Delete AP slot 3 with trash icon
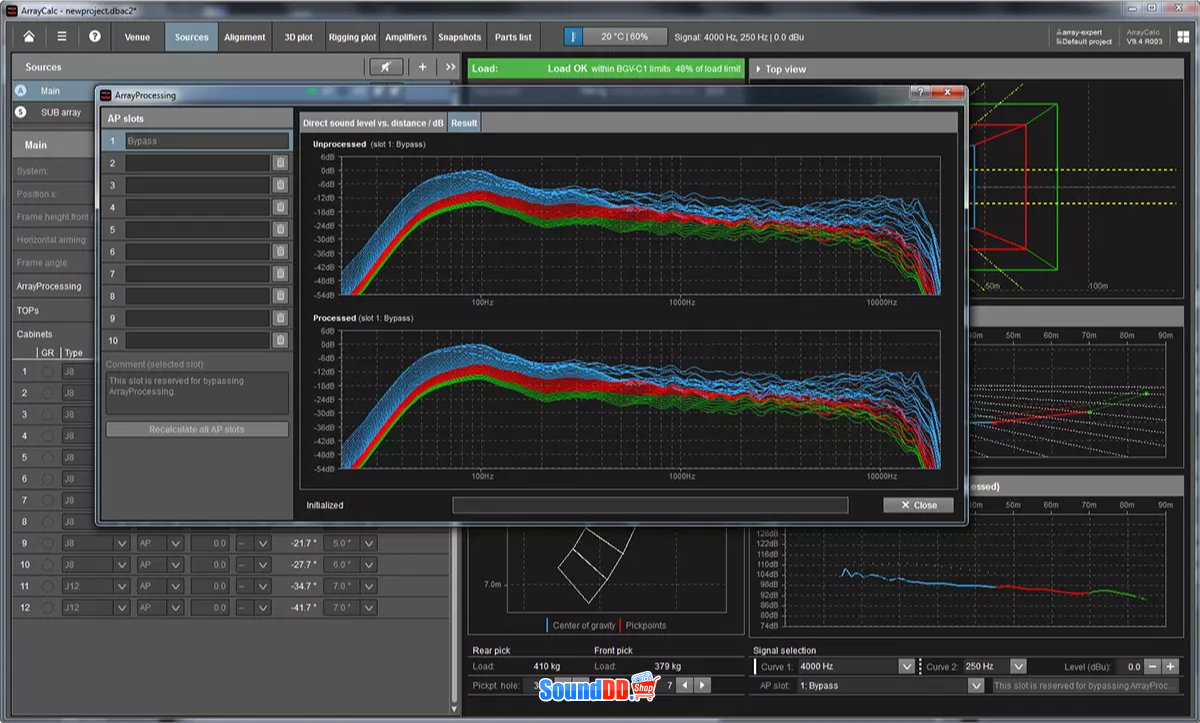Viewport: 1200px width, 723px height. pos(281,185)
